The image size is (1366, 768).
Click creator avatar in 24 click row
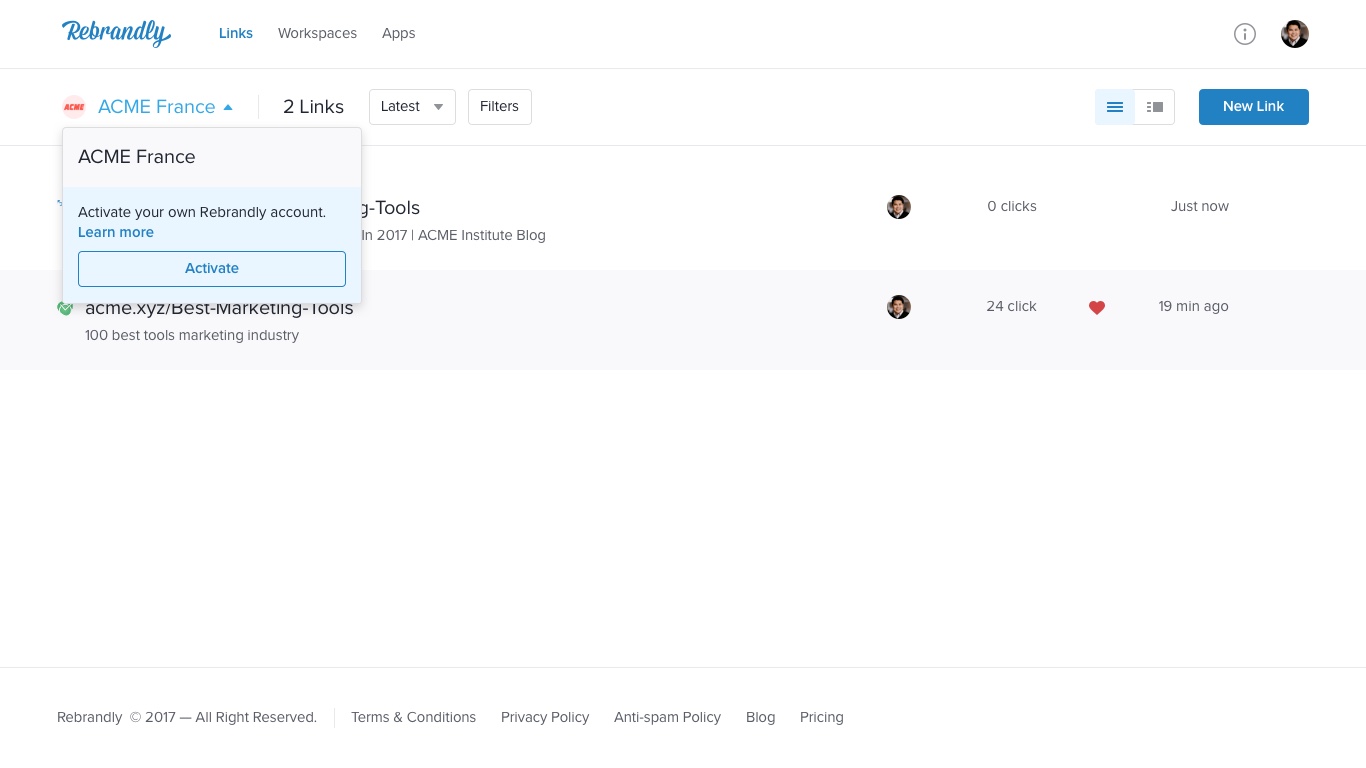899,307
